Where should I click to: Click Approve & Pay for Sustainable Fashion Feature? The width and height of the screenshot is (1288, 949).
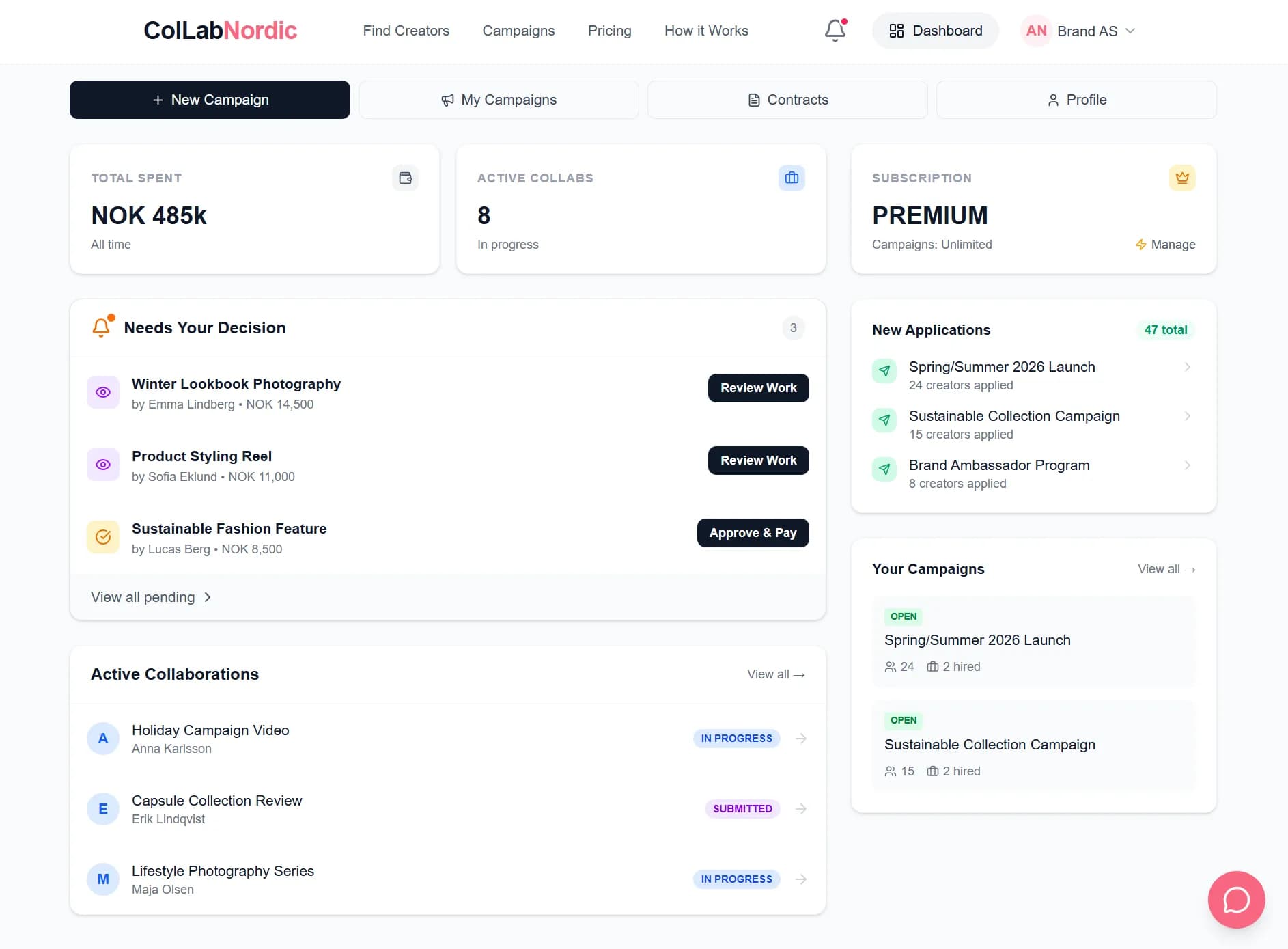(x=753, y=532)
